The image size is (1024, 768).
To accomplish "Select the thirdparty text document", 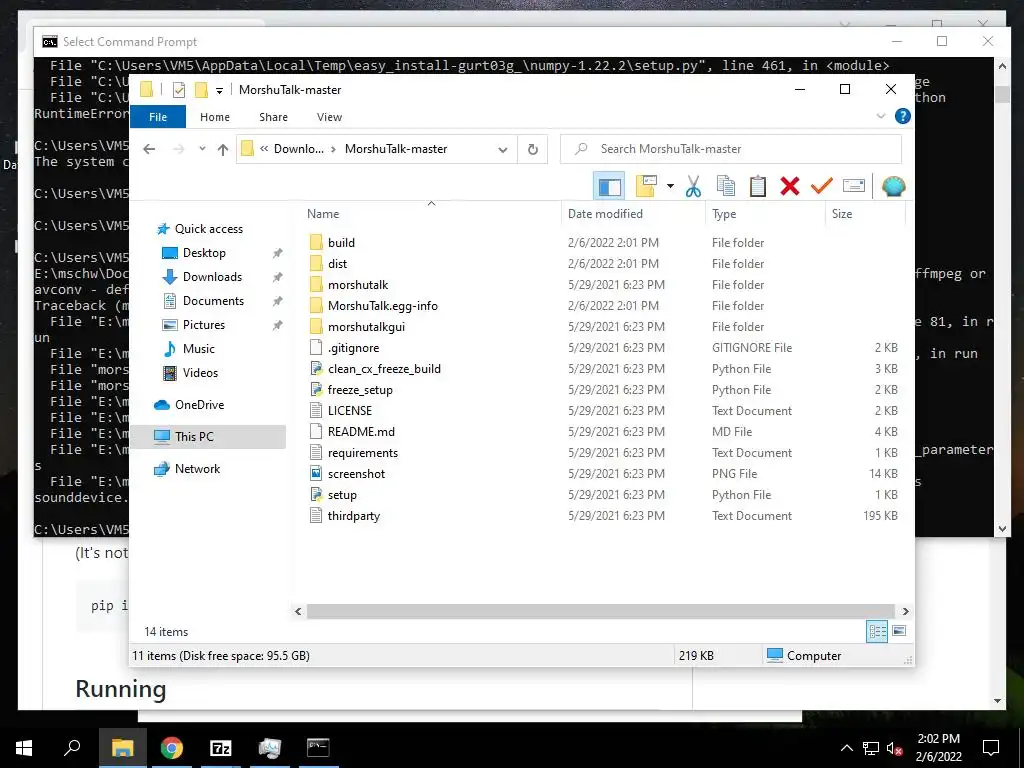I will pos(353,516).
